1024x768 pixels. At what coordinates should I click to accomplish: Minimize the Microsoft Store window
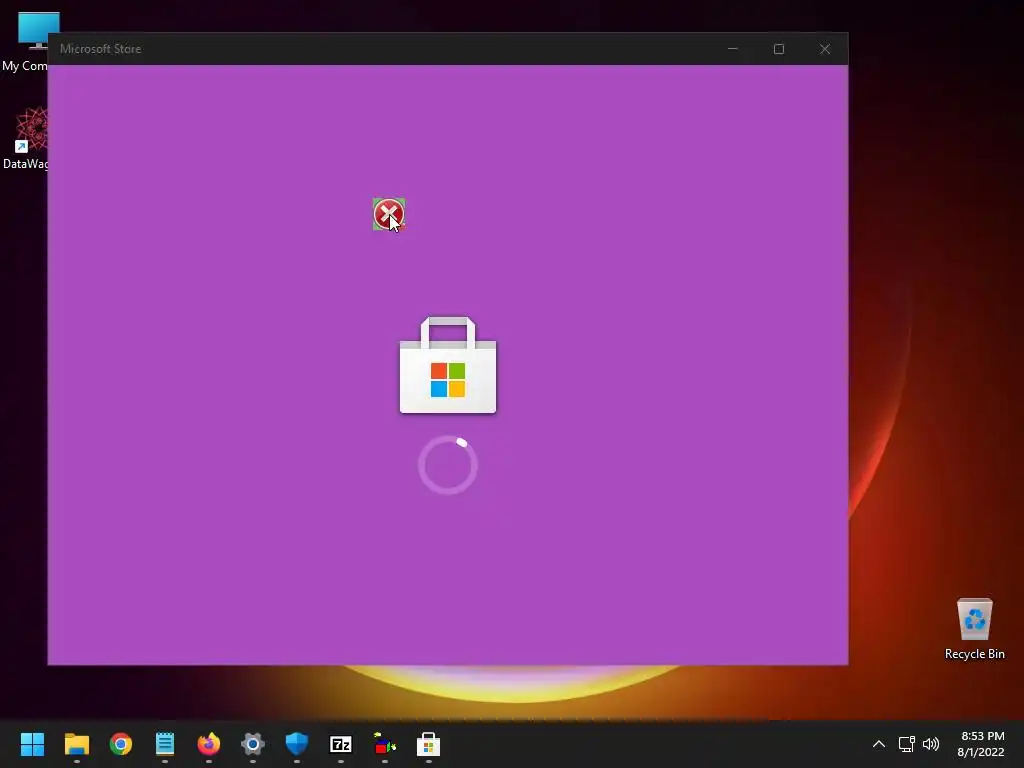coord(733,49)
